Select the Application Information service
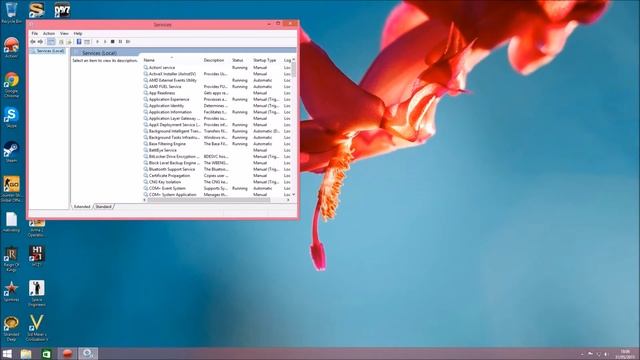 coord(217,112)
